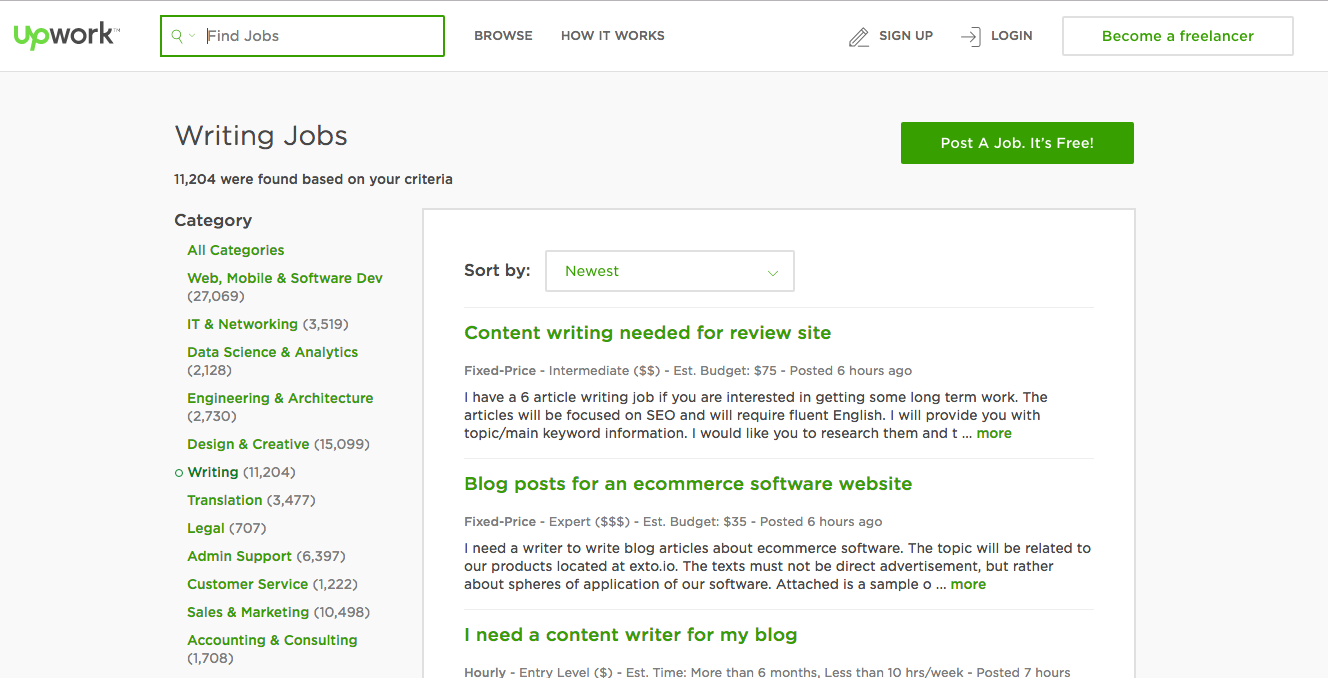The image size is (1328, 678).
Task: Click Become a freelancer button
Action: [1177, 36]
